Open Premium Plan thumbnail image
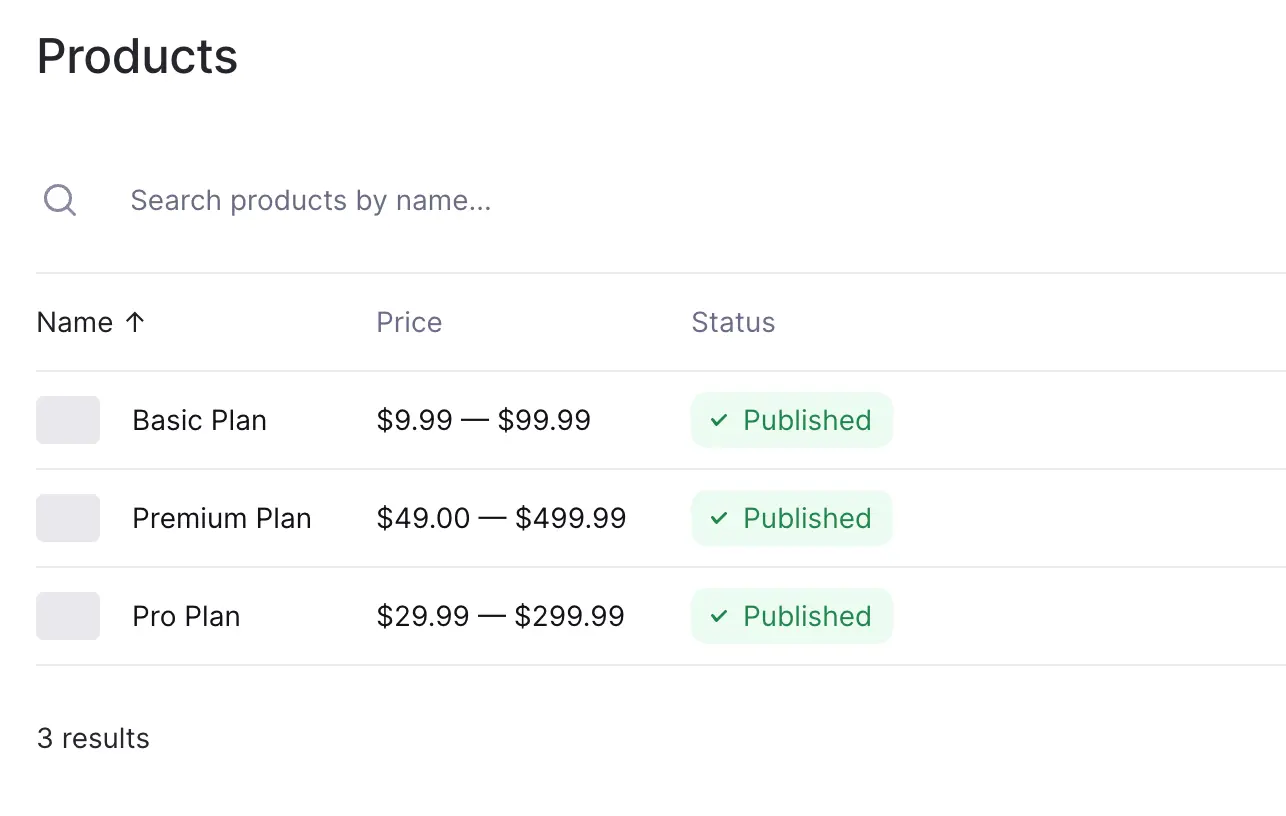 point(68,518)
